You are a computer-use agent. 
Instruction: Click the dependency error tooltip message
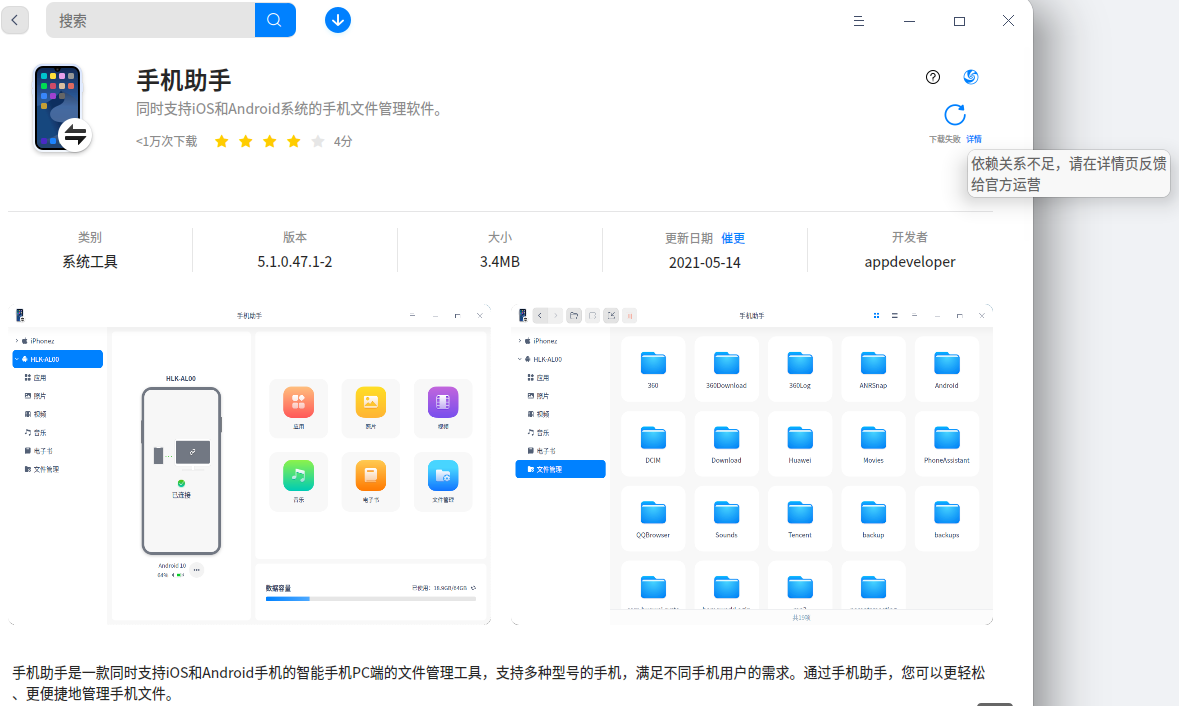(1068, 174)
